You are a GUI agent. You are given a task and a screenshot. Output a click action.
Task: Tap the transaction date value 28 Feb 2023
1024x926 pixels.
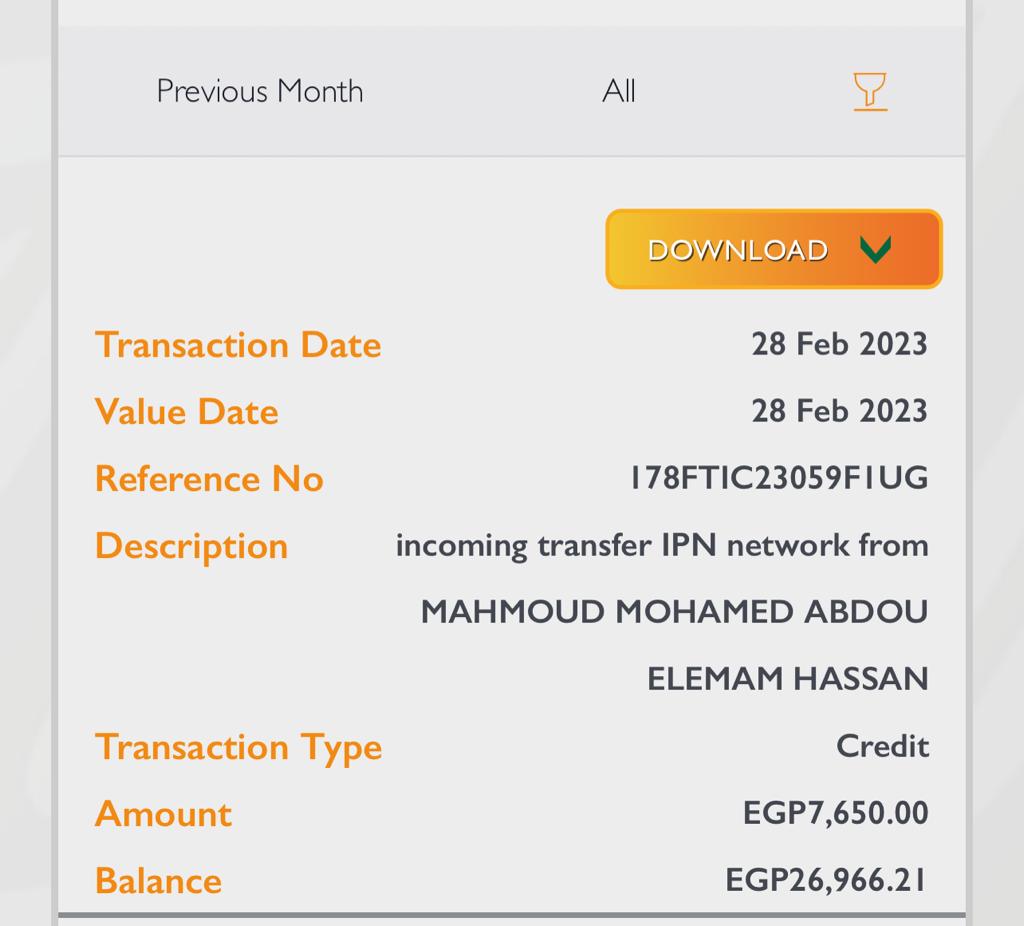(839, 344)
